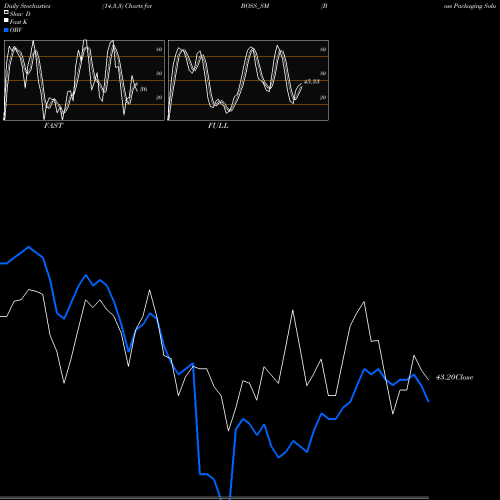Image resolution: width=500 pixels, height=500 pixels.
Task: Click the '(14,3,3) Charts for' text
Action: click(127, 6)
